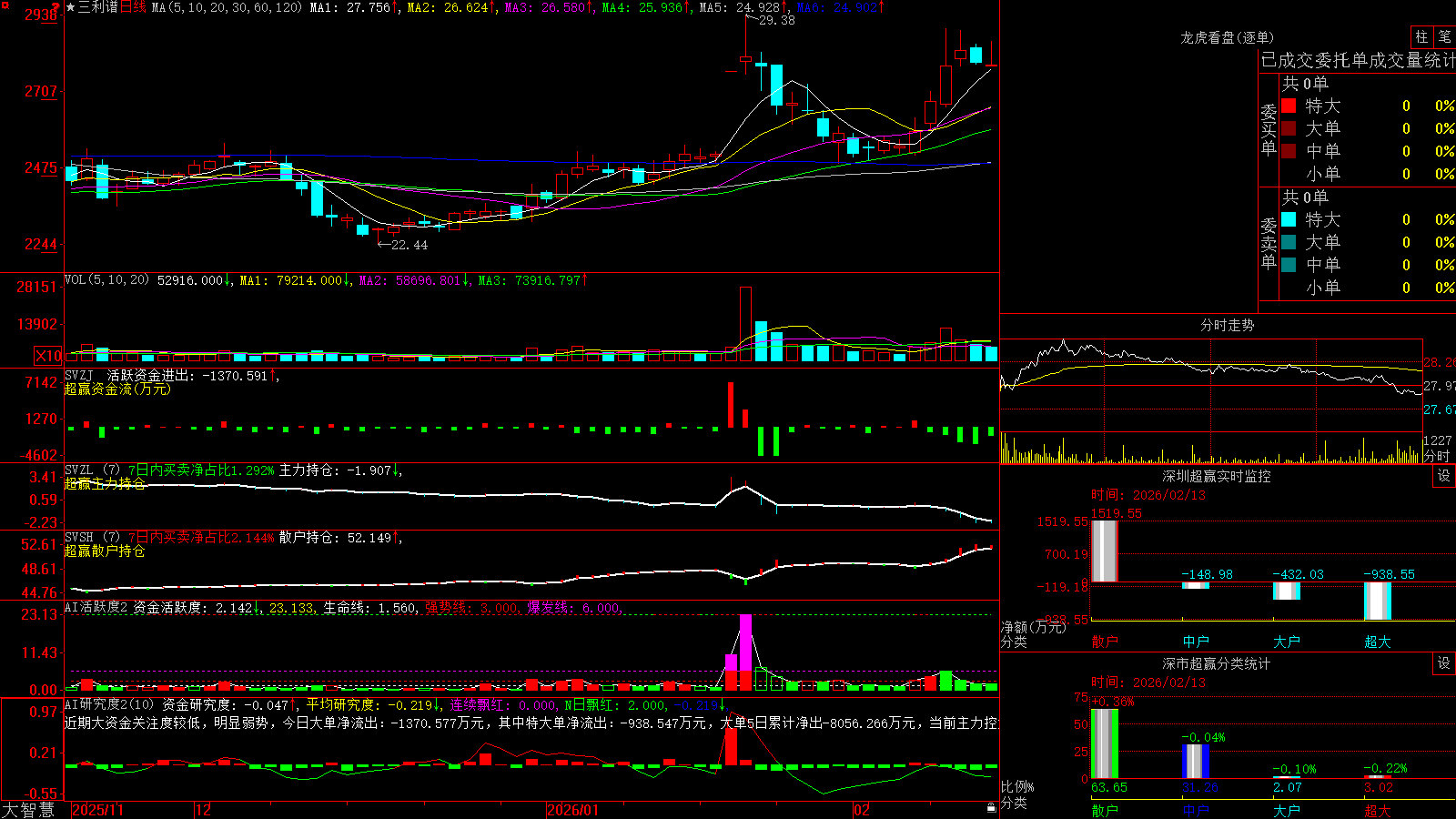Click the 63.65 散户 percentage value
Screen dimensions: 1456x819
coord(1109,787)
